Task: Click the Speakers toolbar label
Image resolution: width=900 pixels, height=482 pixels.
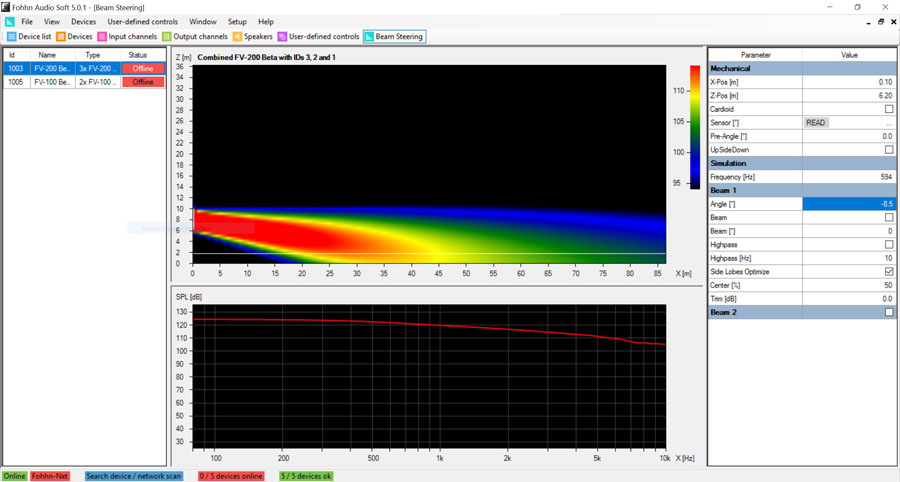Action: click(x=258, y=37)
